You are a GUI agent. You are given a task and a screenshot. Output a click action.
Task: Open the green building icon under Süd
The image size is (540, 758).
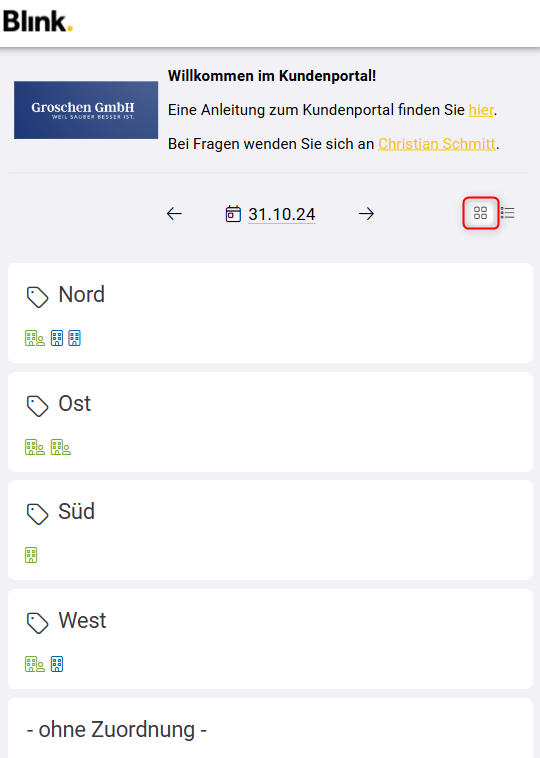point(31,555)
